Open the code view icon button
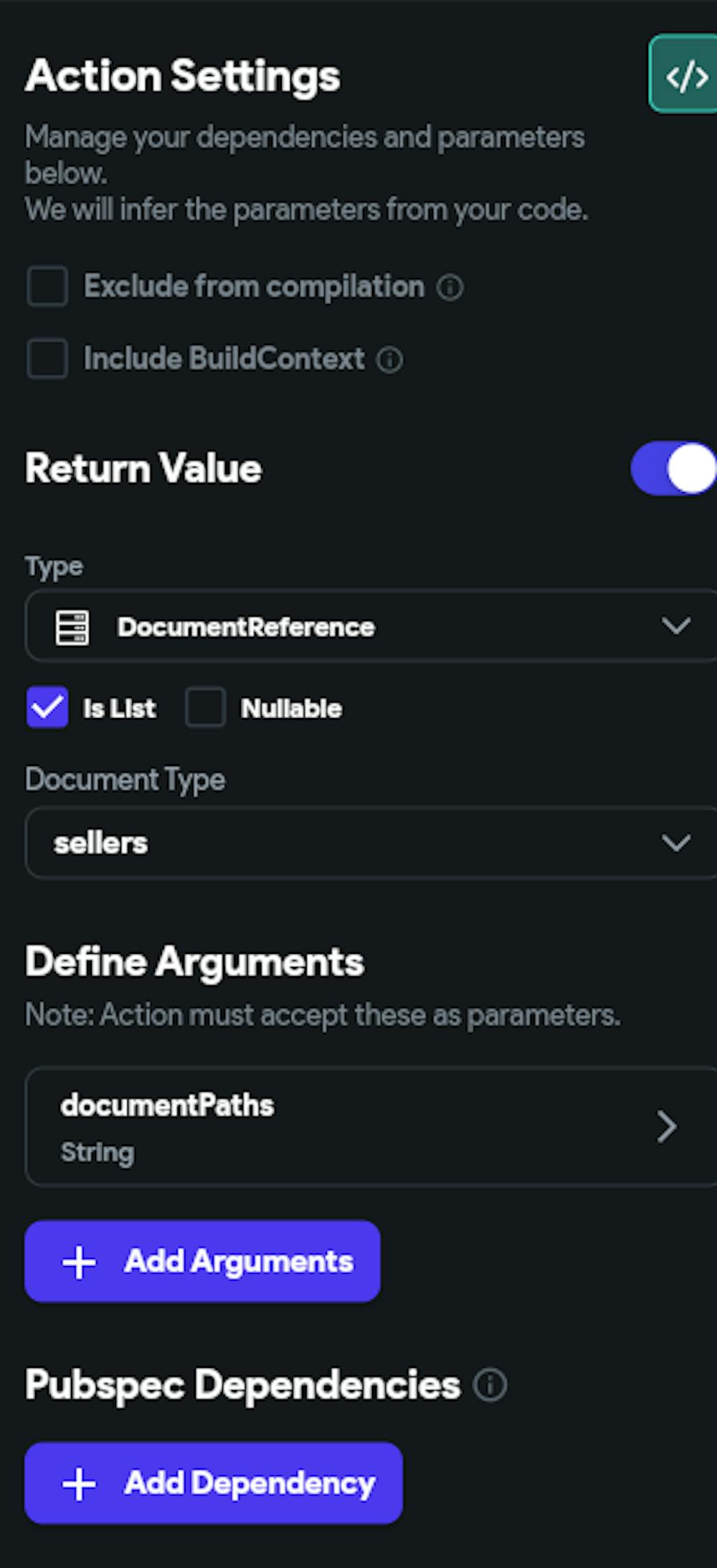Viewport: 717px width, 1568px height. [x=685, y=75]
